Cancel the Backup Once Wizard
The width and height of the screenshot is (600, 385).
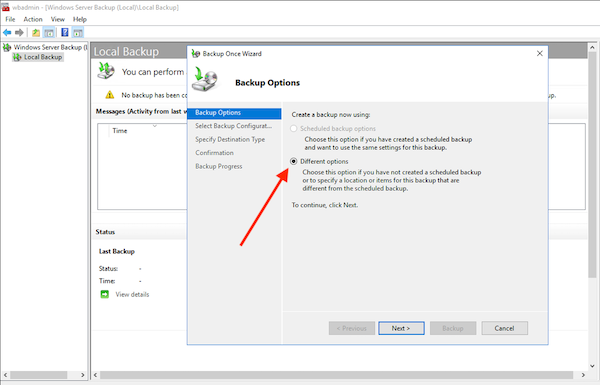pyautogui.click(x=504, y=328)
